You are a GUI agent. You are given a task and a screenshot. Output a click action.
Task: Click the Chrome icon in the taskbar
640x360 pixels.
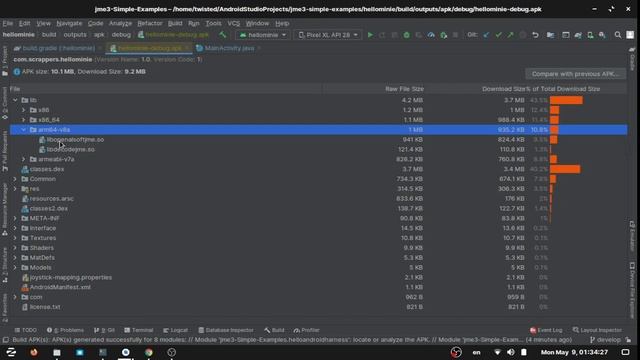pos(149,352)
